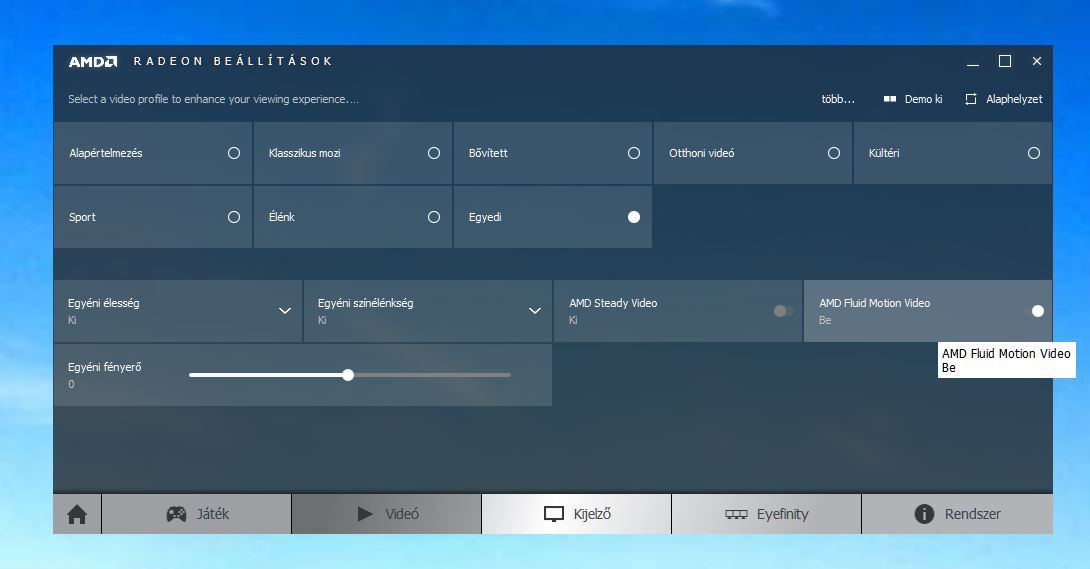1090x569 pixels.
Task: Open the Rendszer tab
Action: click(x=957, y=514)
